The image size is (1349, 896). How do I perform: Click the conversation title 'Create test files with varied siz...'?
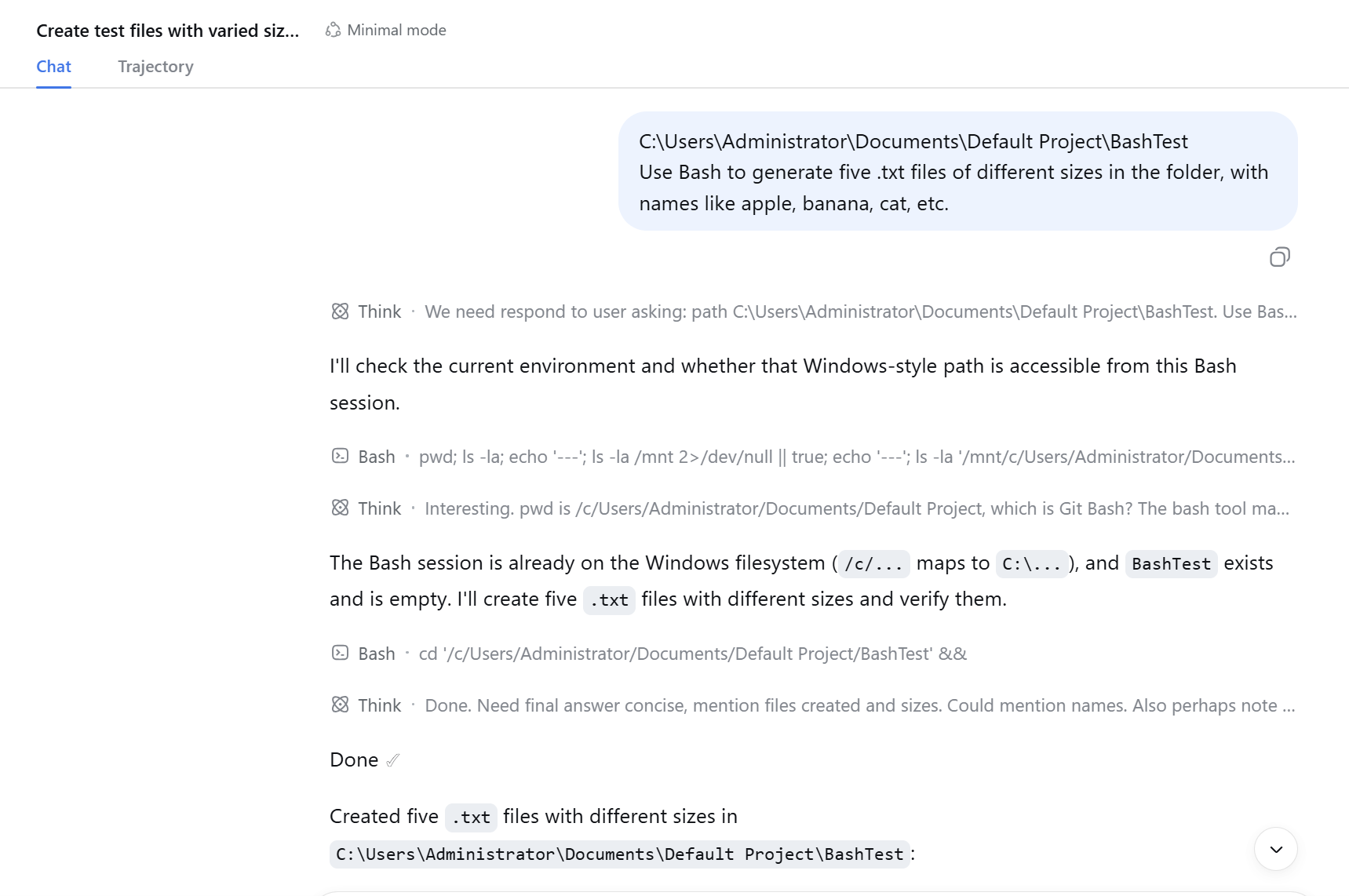point(168,31)
